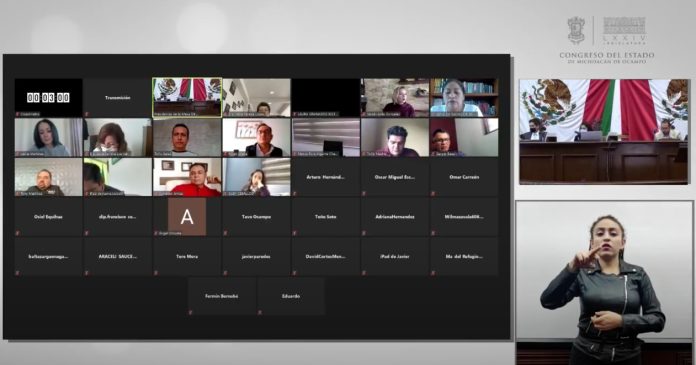Click the iPad de Javier participant name
The image size is (696, 365).
[395, 256]
